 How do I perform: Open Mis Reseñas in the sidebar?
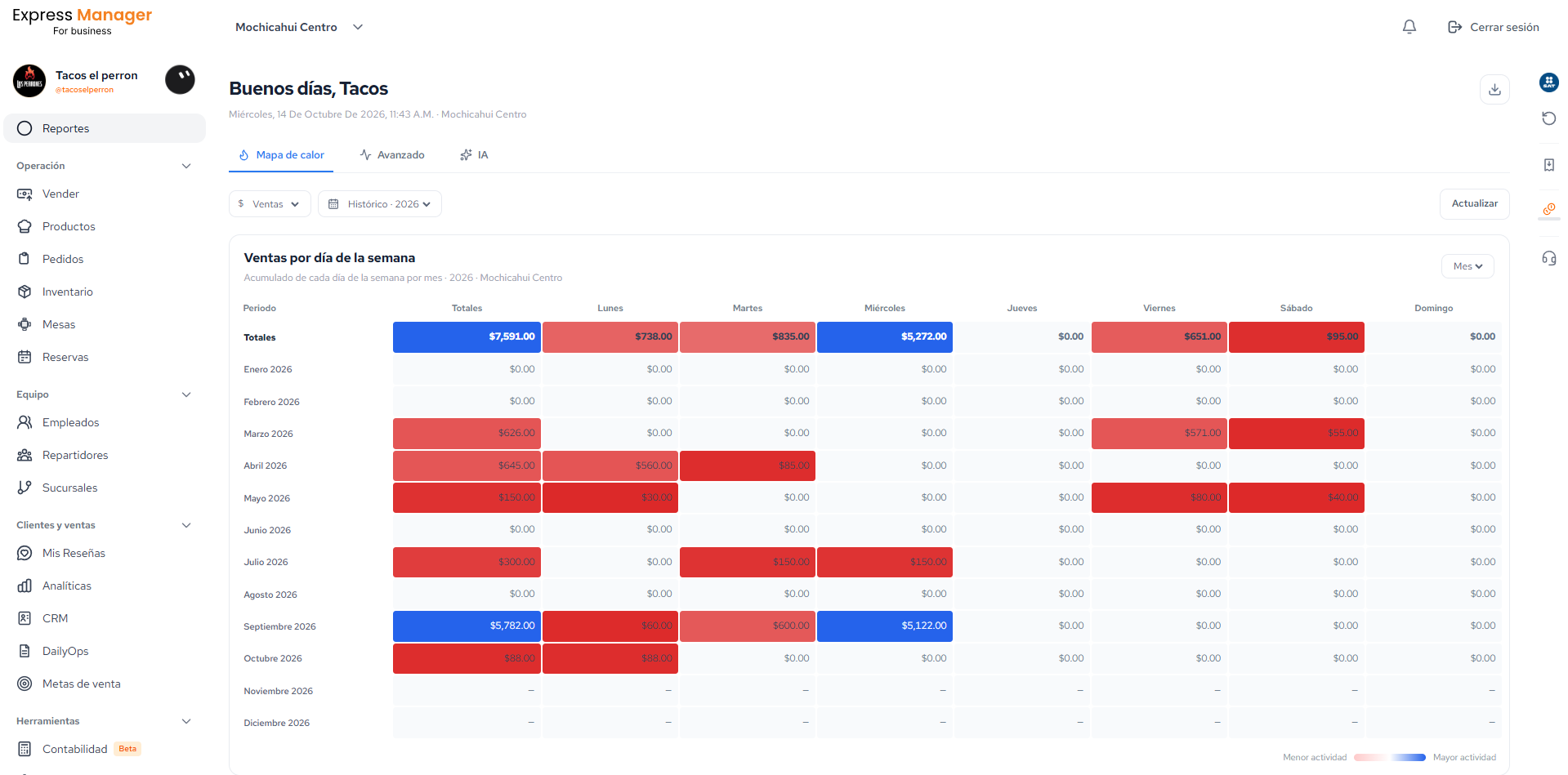[x=105, y=553]
